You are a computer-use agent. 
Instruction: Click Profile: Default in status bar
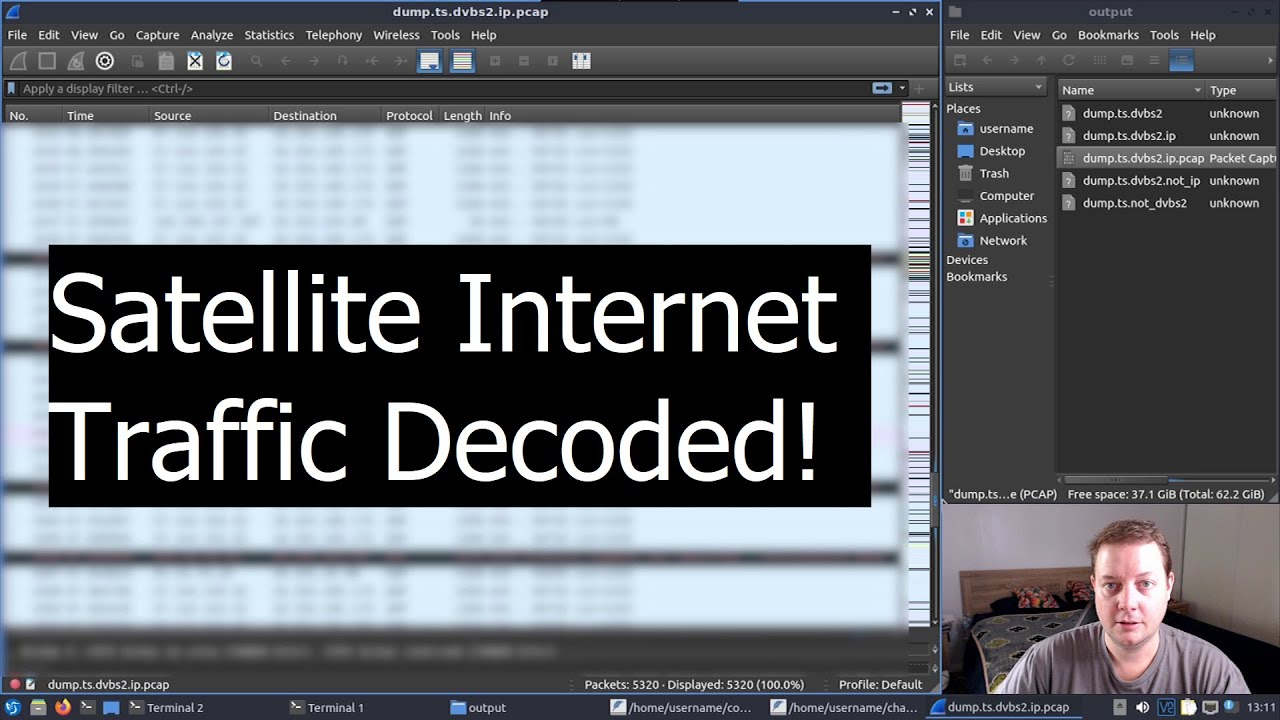[x=880, y=685]
